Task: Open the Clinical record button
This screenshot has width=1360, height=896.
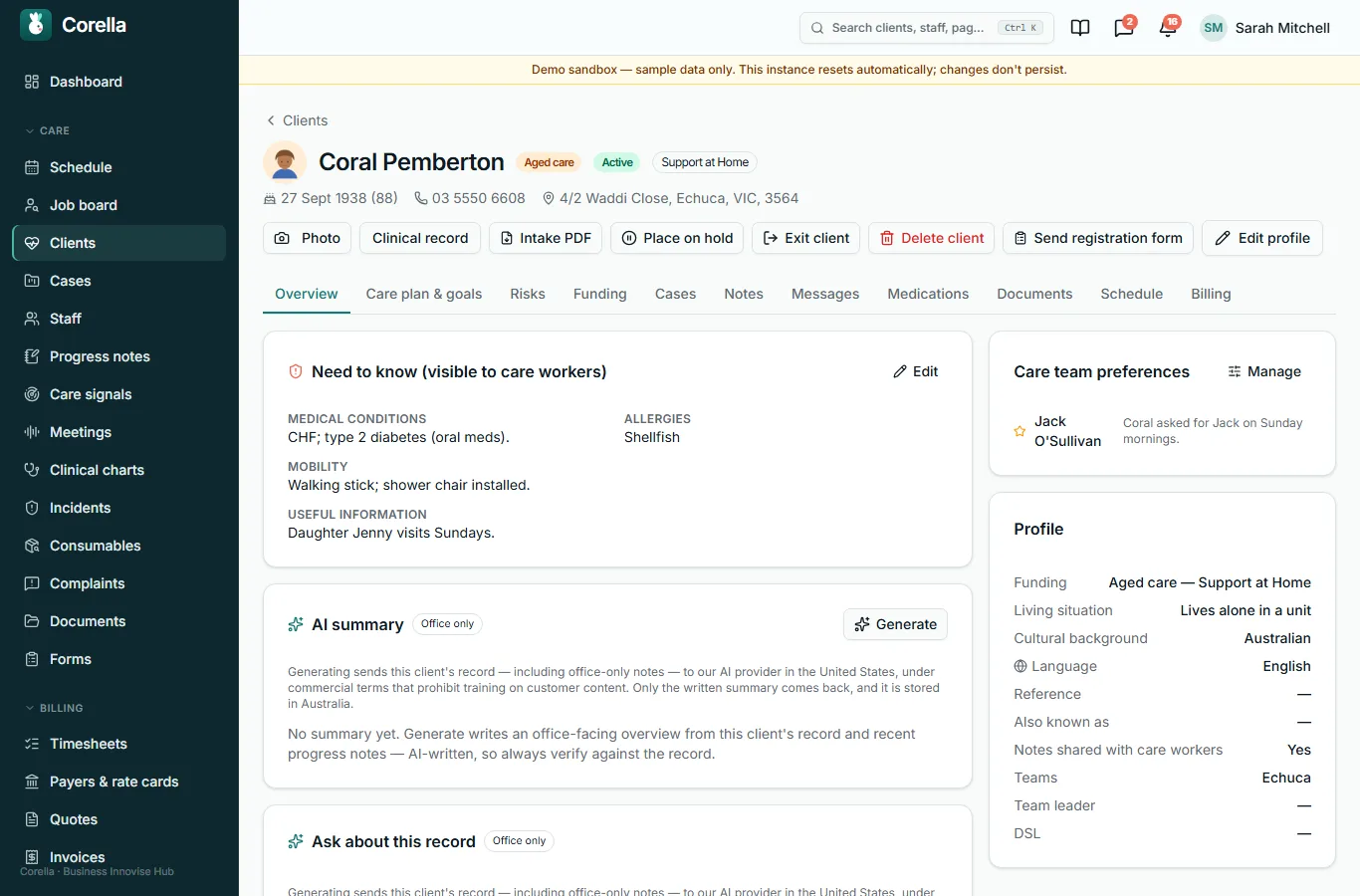Action: (x=420, y=238)
